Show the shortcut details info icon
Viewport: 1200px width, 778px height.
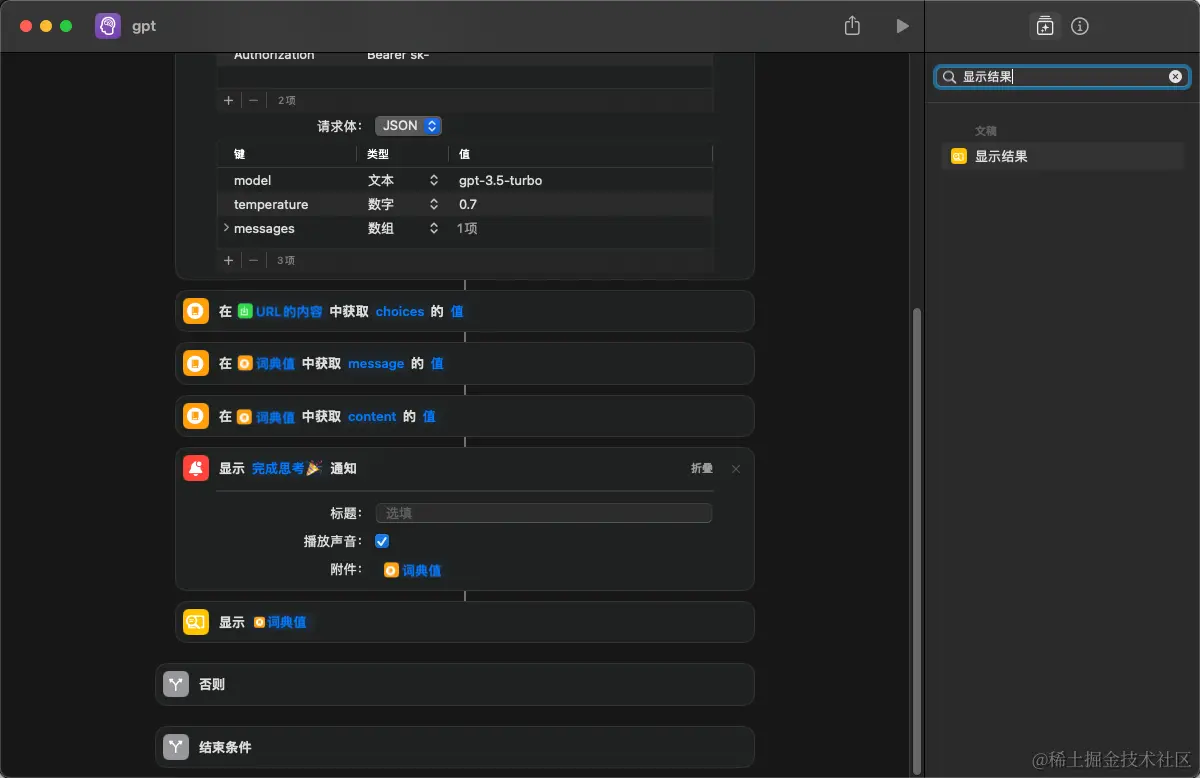pos(1080,27)
